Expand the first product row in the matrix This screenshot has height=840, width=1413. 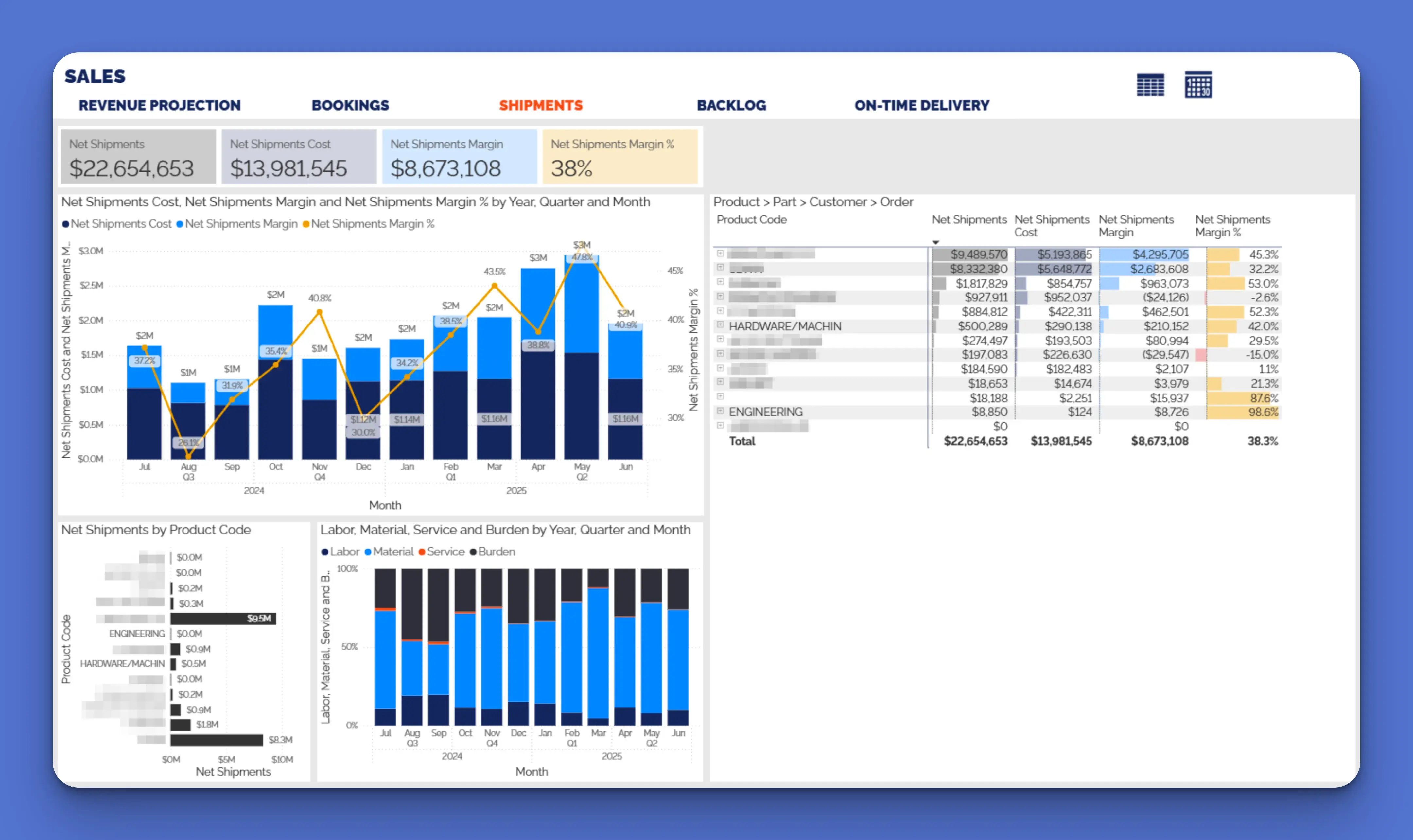[x=720, y=254]
